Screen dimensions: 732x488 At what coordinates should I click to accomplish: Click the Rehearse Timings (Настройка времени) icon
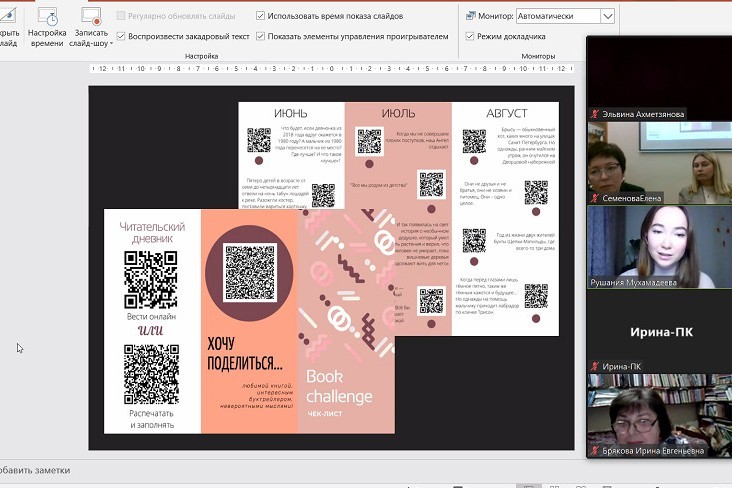[x=47, y=16]
